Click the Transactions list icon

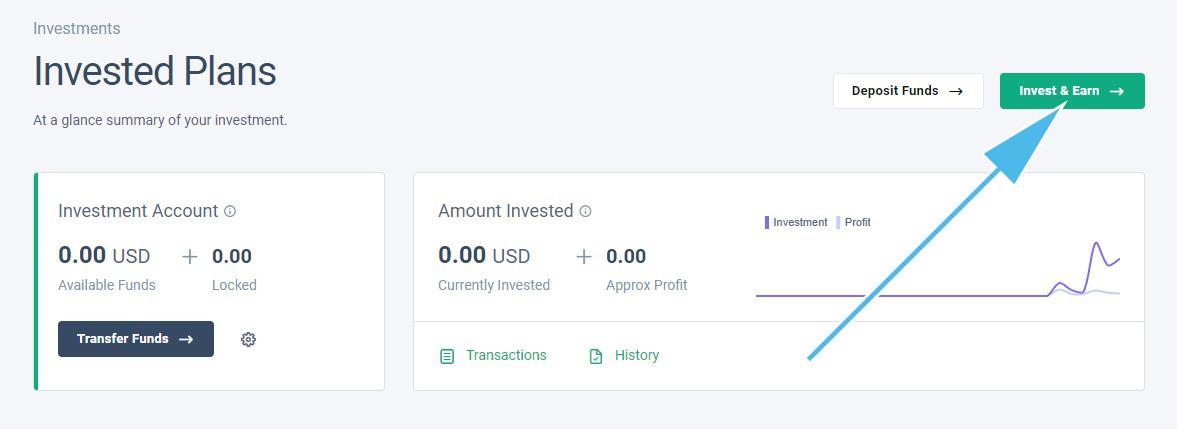tap(447, 356)
